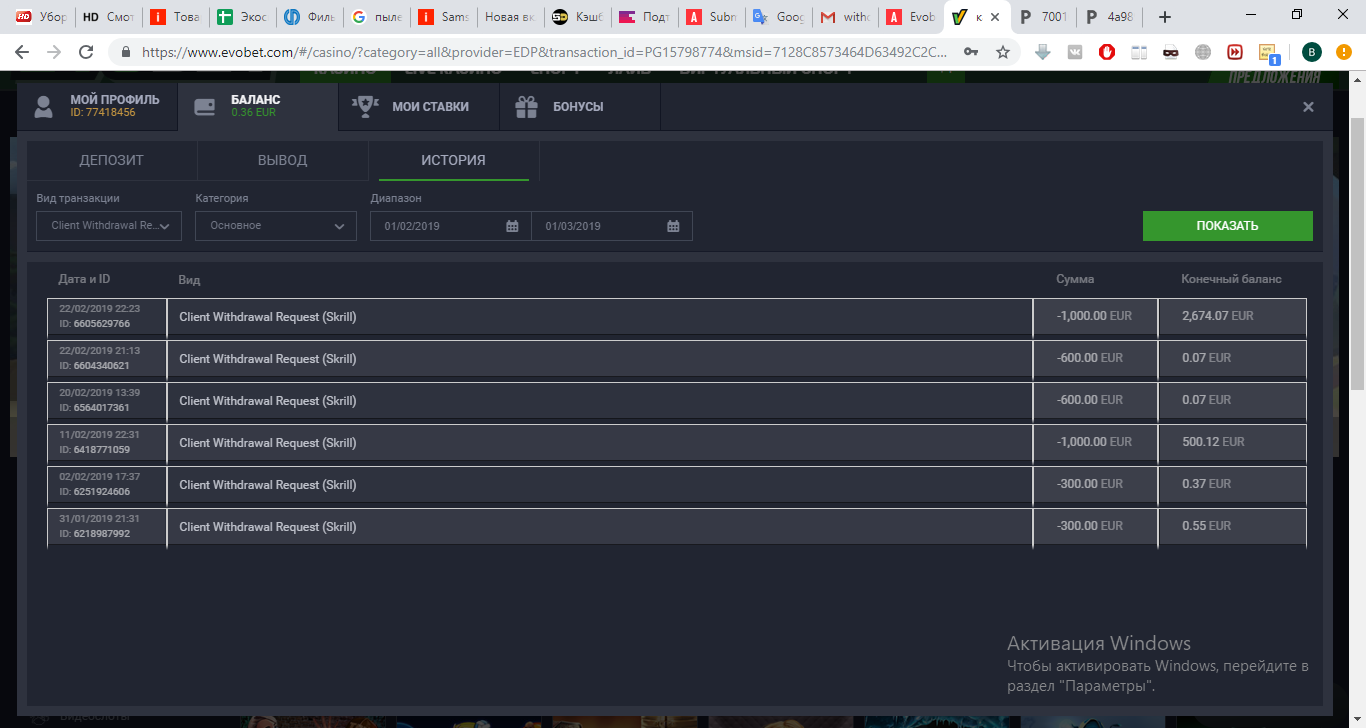This screenshot has width=1366, height=728.
Task: Switch to the ВЫВОД sub-tab
Action: coord(282,160)
